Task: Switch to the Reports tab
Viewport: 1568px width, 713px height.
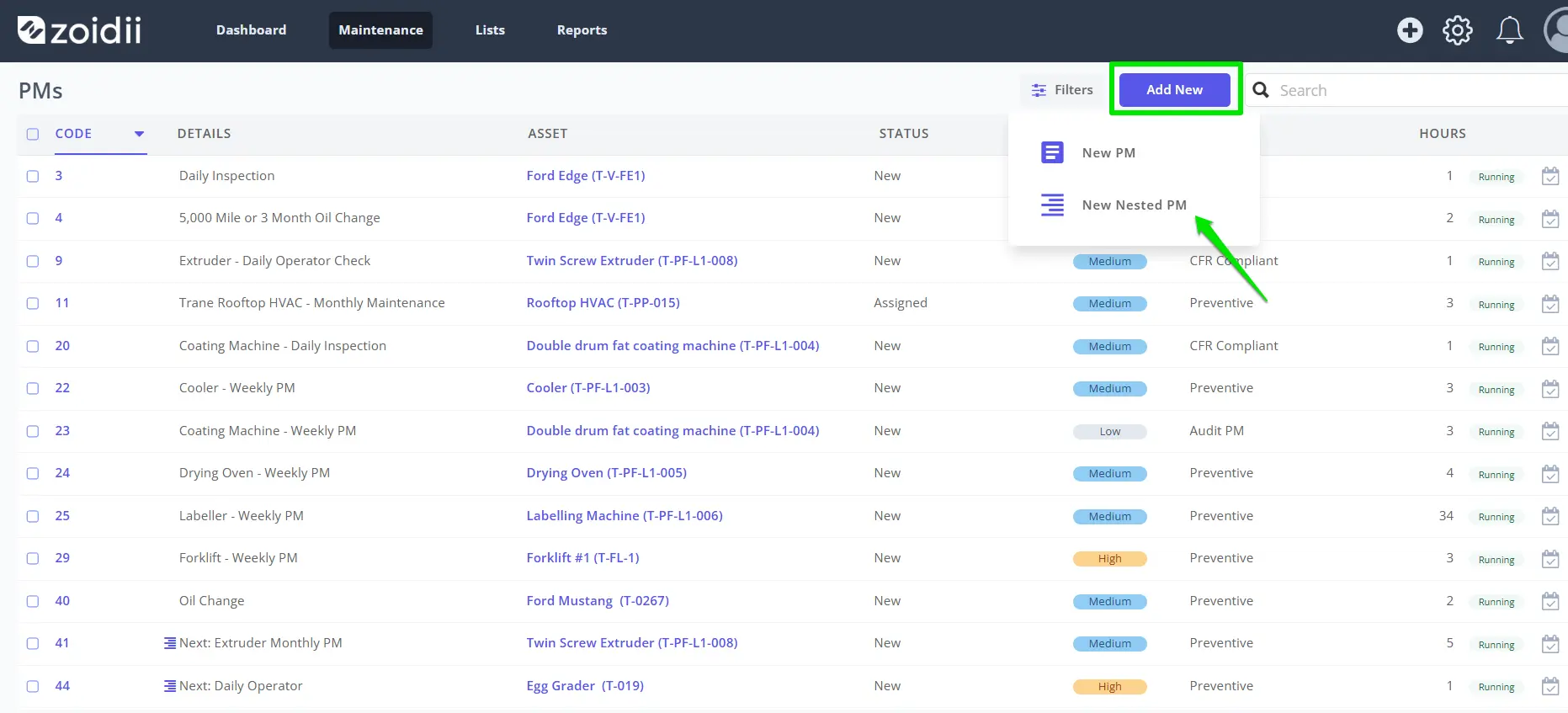Action: pos(582,30)
